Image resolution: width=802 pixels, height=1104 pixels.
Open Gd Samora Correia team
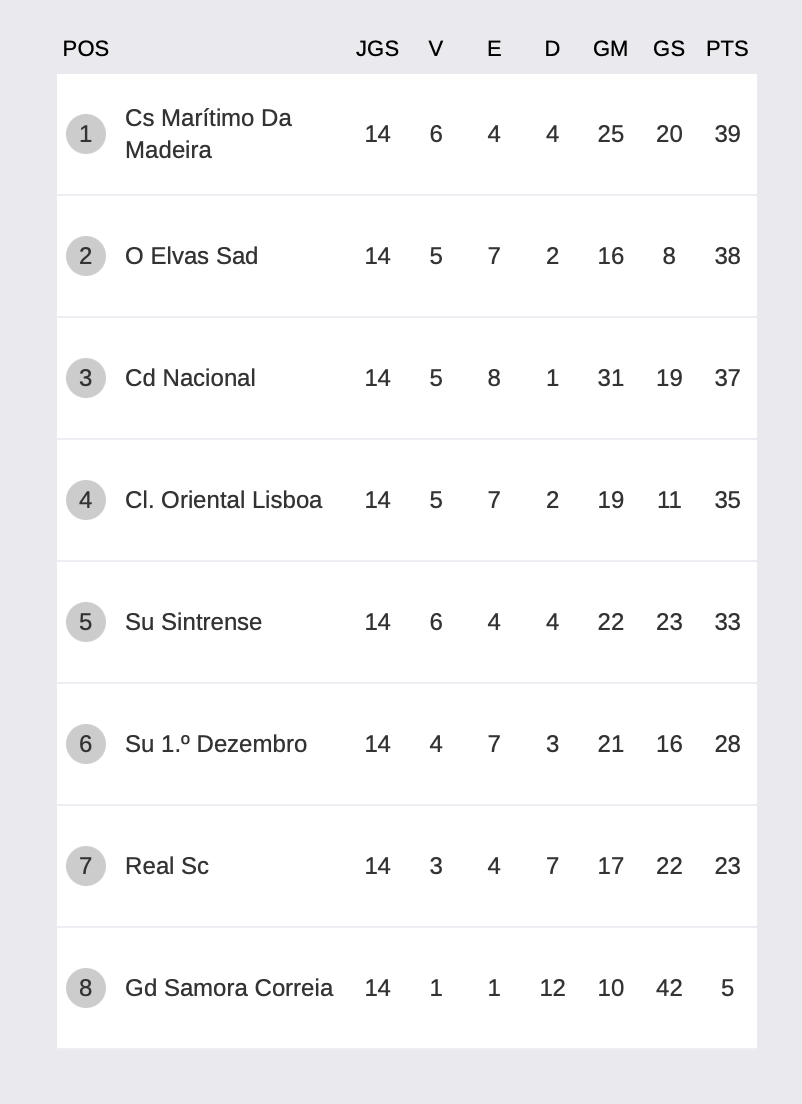(229, 988)
